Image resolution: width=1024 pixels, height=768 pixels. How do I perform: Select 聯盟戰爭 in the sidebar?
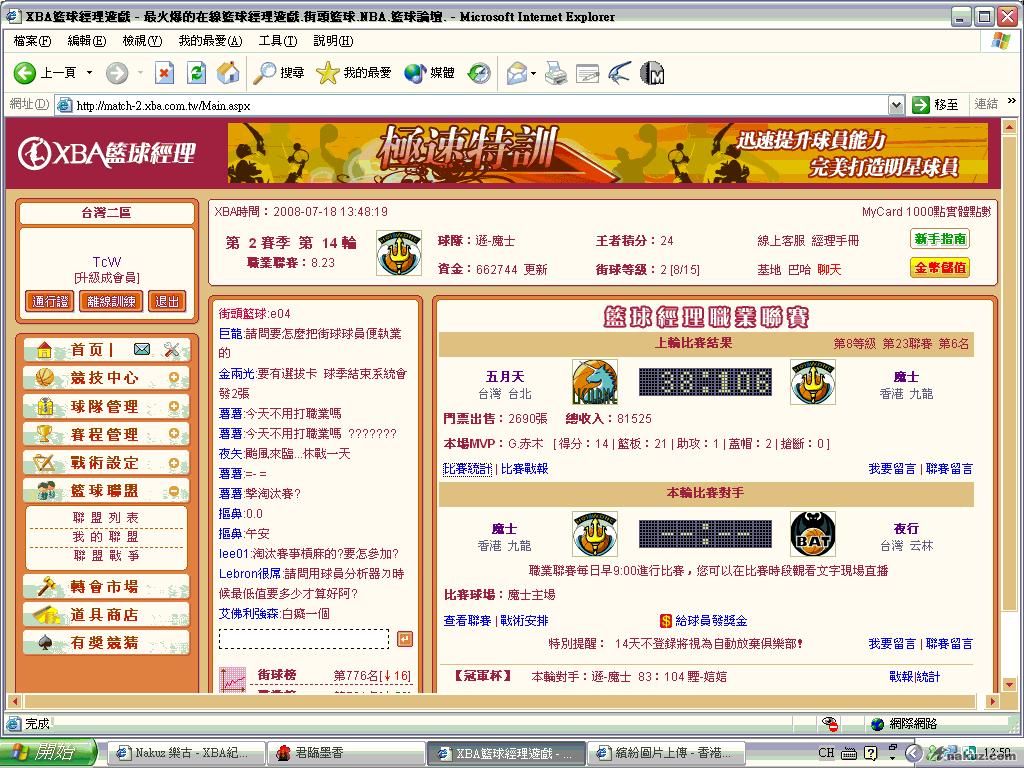point(106,555)
